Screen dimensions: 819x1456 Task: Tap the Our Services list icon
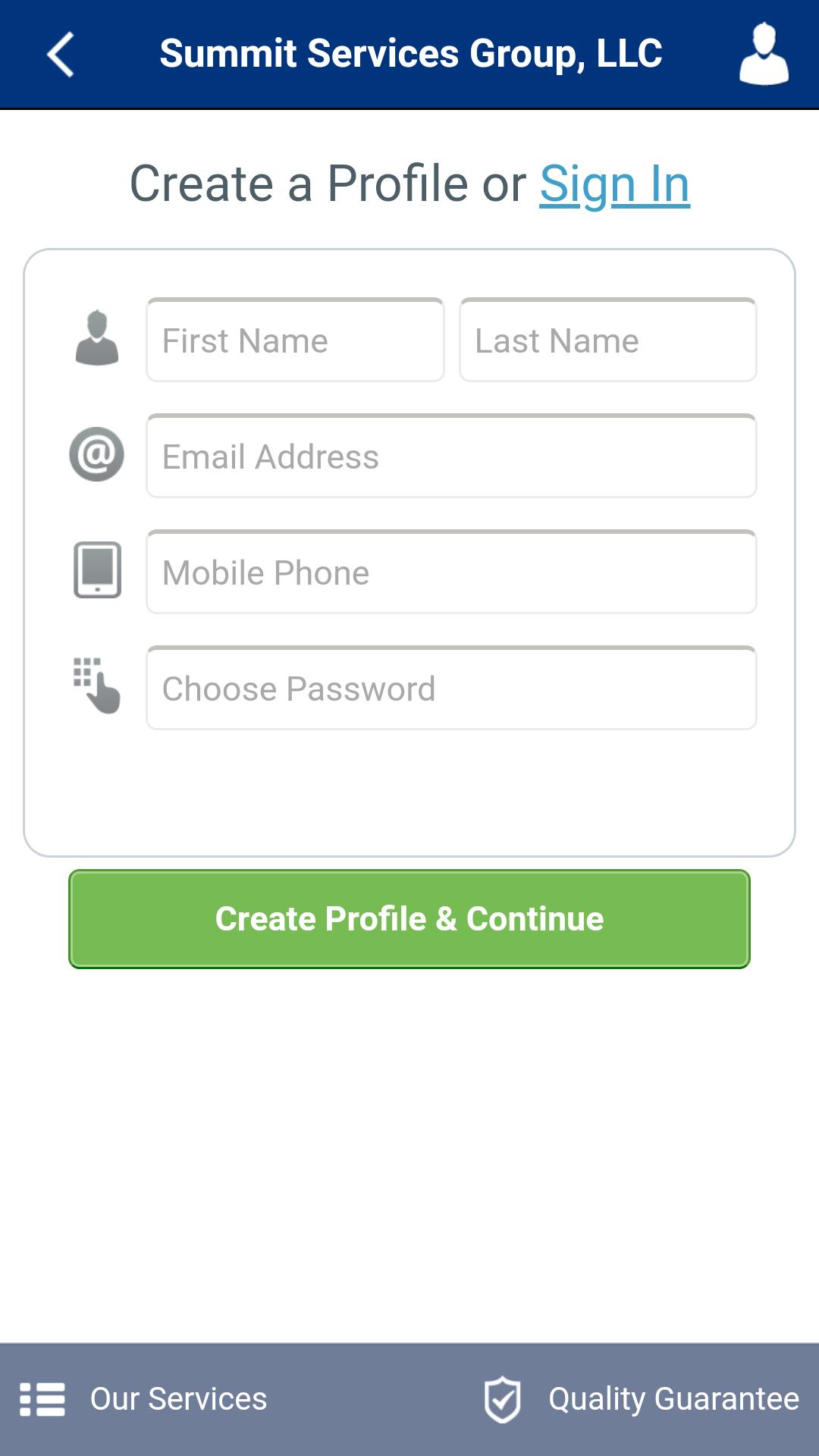(42, 1399)
